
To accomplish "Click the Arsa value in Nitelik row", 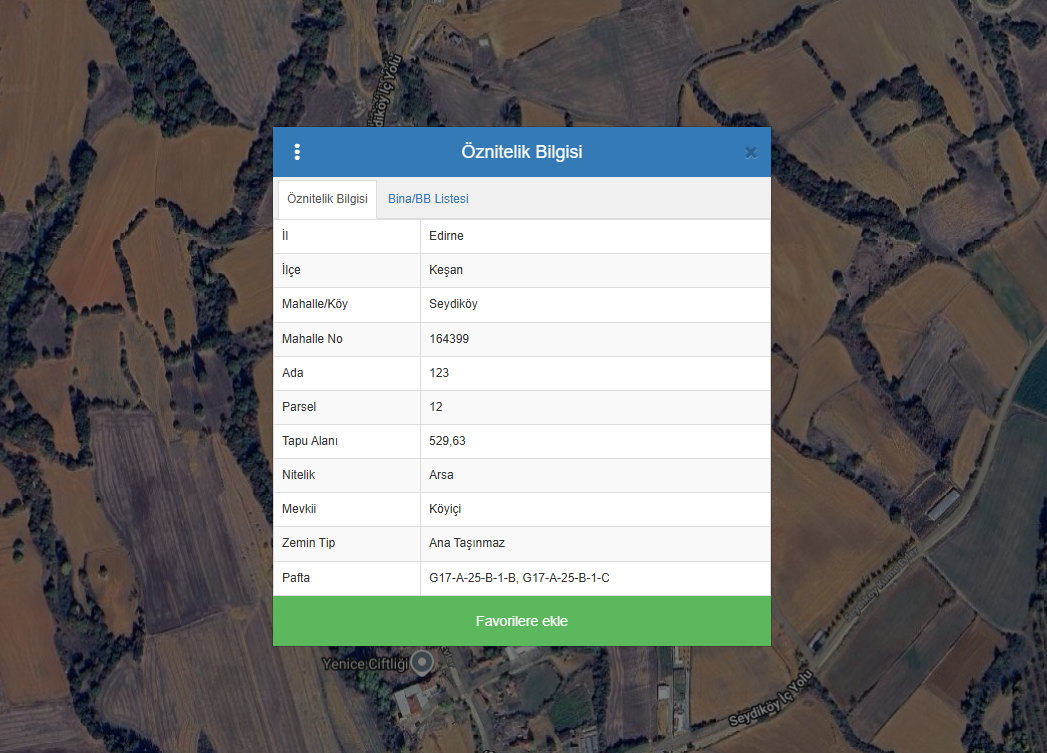I will tap(441, 475).
